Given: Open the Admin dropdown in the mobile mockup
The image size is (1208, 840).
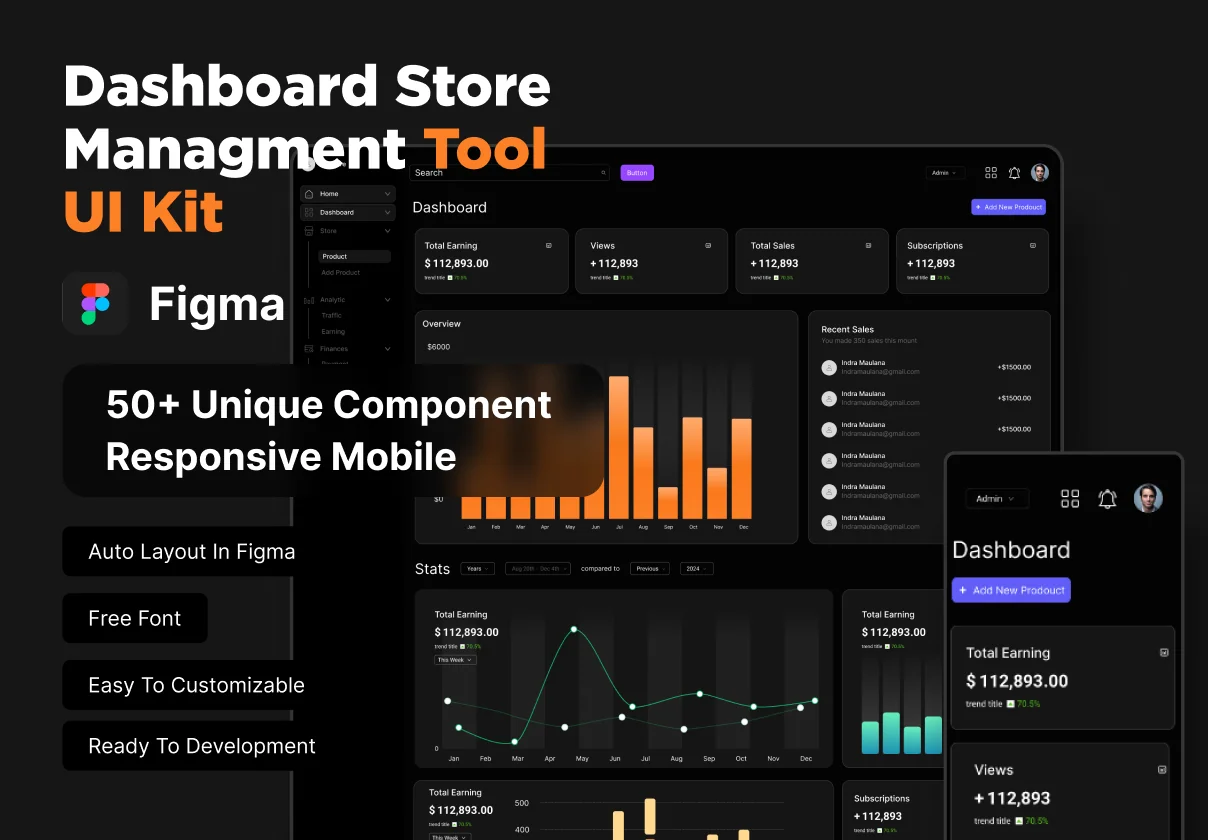Looking at the screenshot, I should click(996, 498).
